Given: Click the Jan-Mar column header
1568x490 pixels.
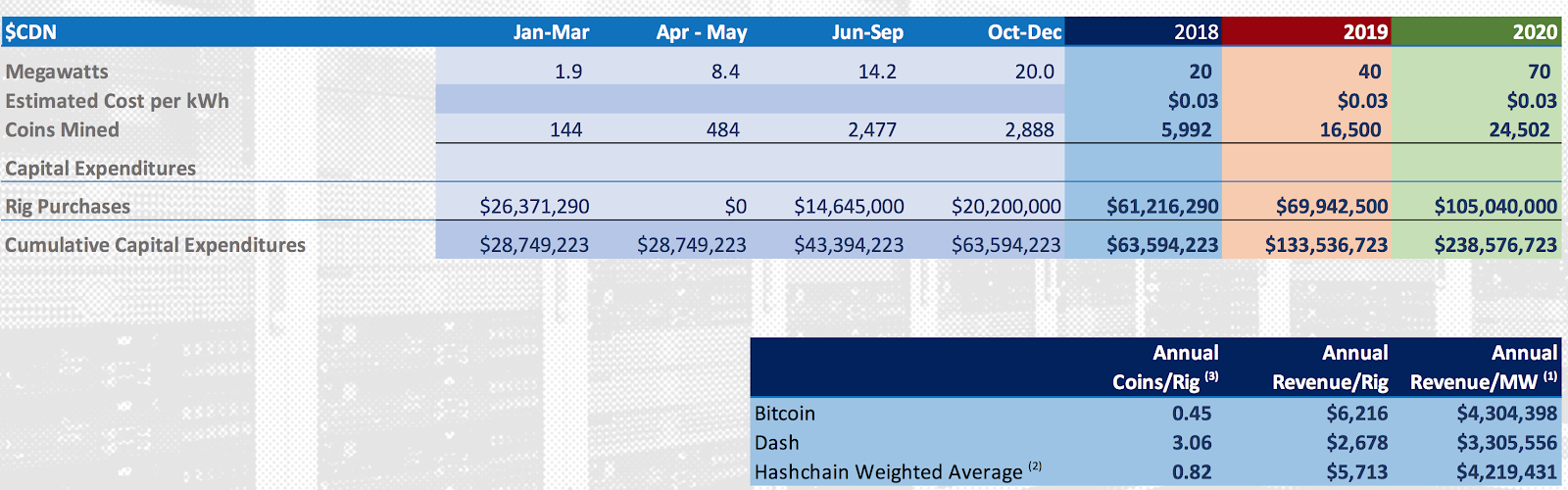Looking at the screenshot, I should [x=551, y=32].
